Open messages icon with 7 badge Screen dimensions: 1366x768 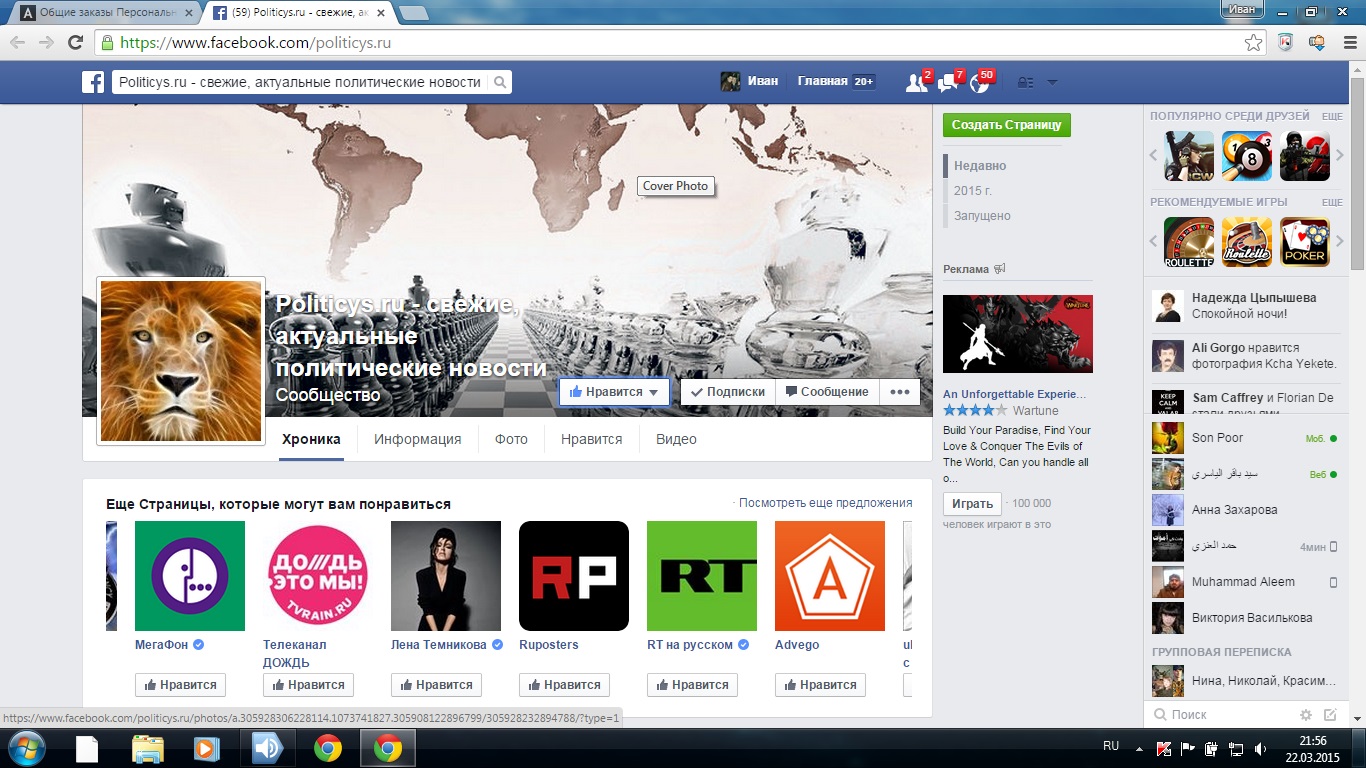pyautogui.click(x=948, y=83)
